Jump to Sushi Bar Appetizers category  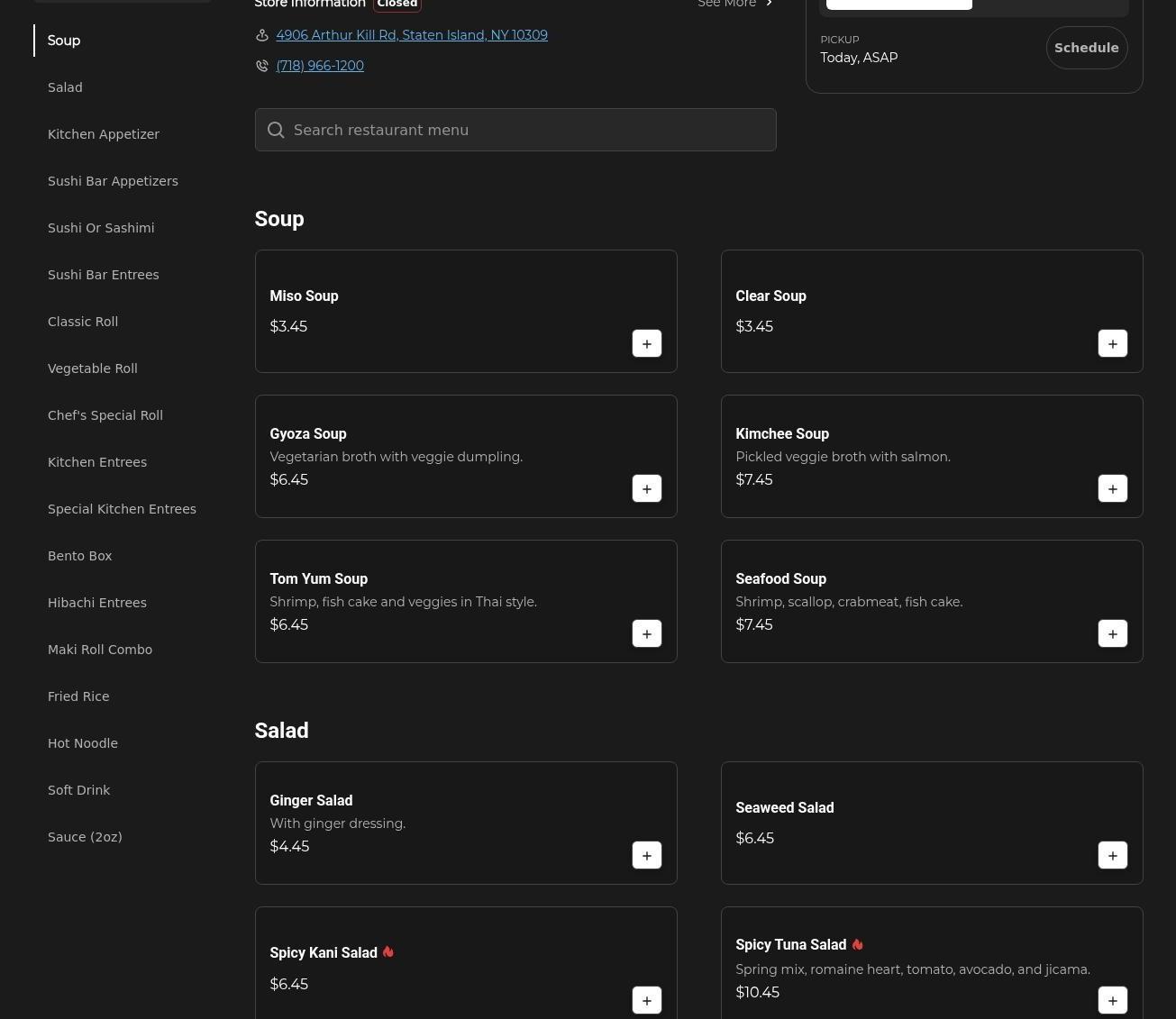(x=113, y=181)
